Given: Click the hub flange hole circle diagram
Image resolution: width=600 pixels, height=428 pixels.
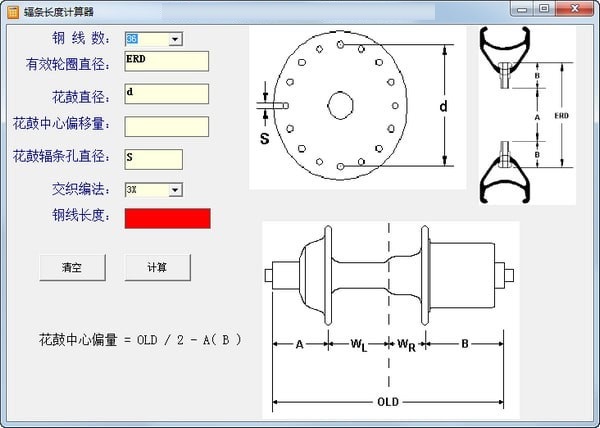Looking at the screenshot, I should point(357,107).
